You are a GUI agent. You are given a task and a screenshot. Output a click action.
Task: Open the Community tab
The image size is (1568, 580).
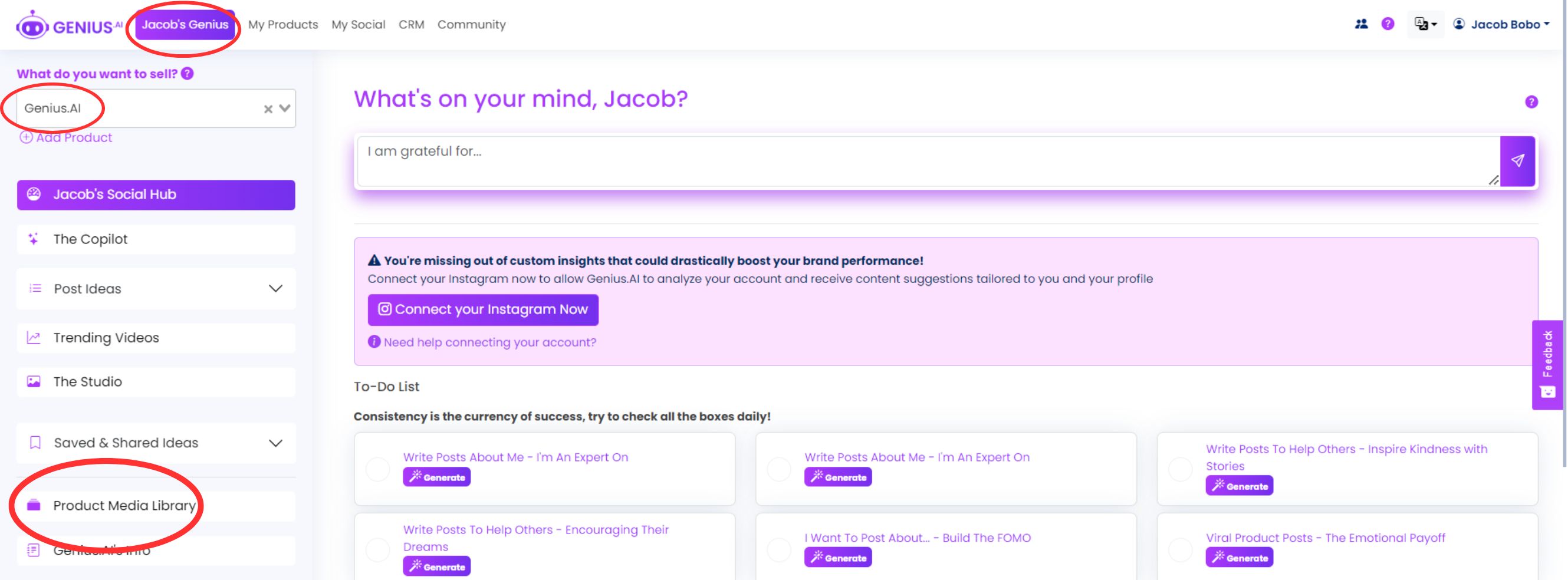[x=471, y=24]
